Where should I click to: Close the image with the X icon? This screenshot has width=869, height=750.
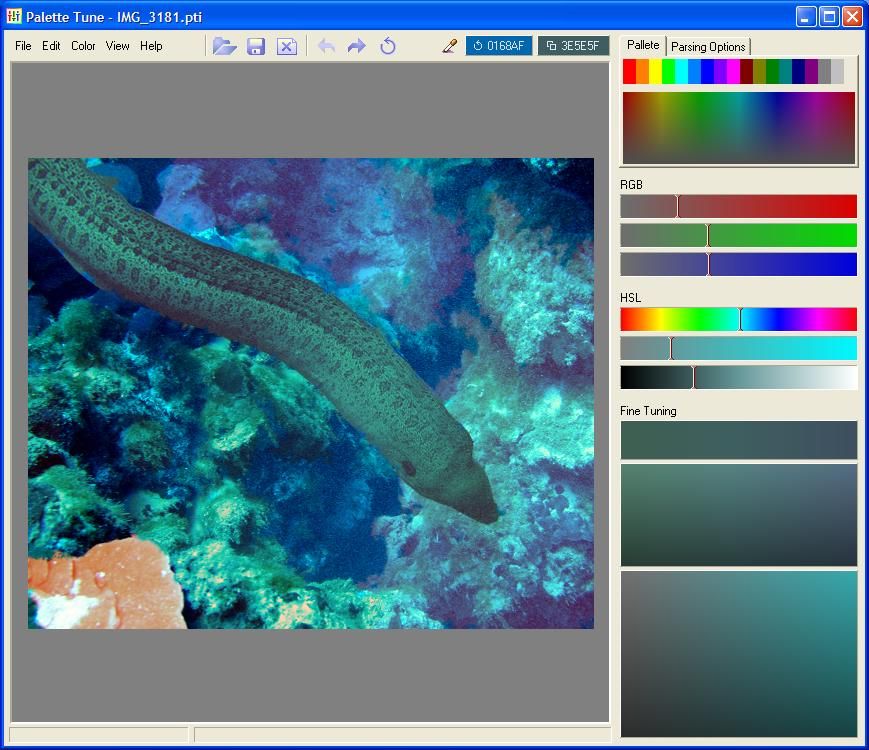[287, 45]
